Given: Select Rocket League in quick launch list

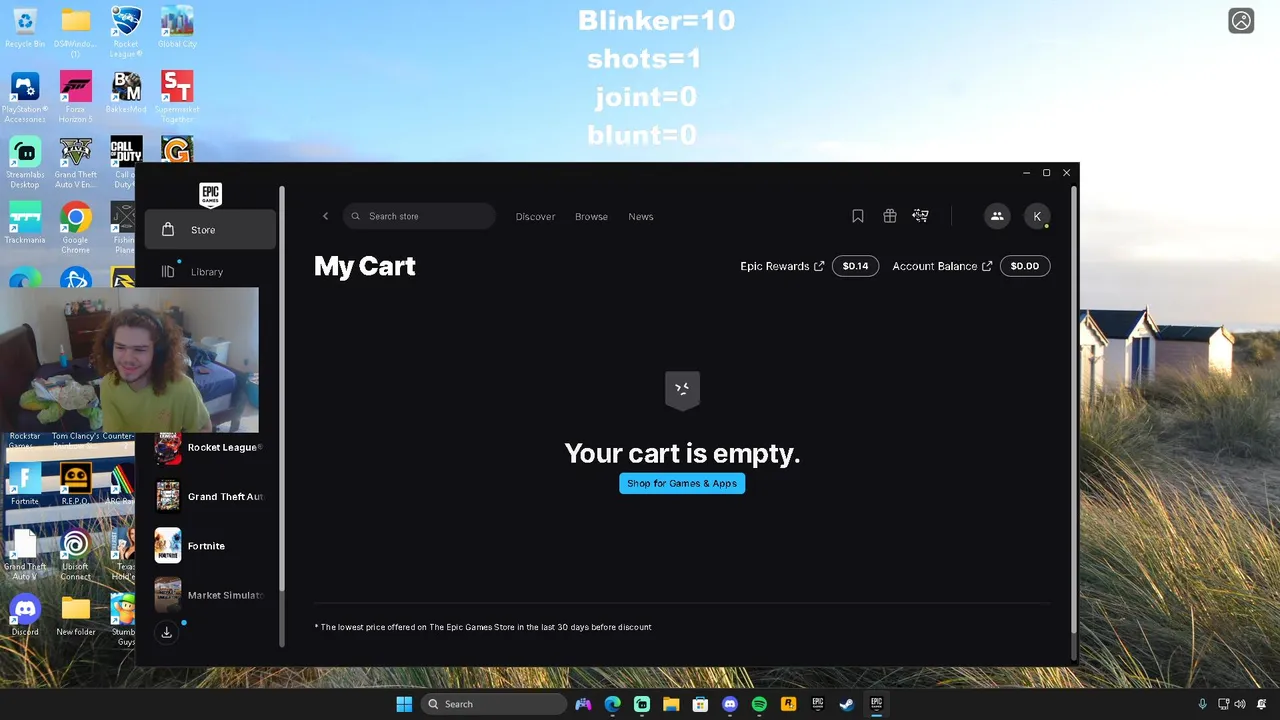Looking at the screenshot, I should point(210,447).
